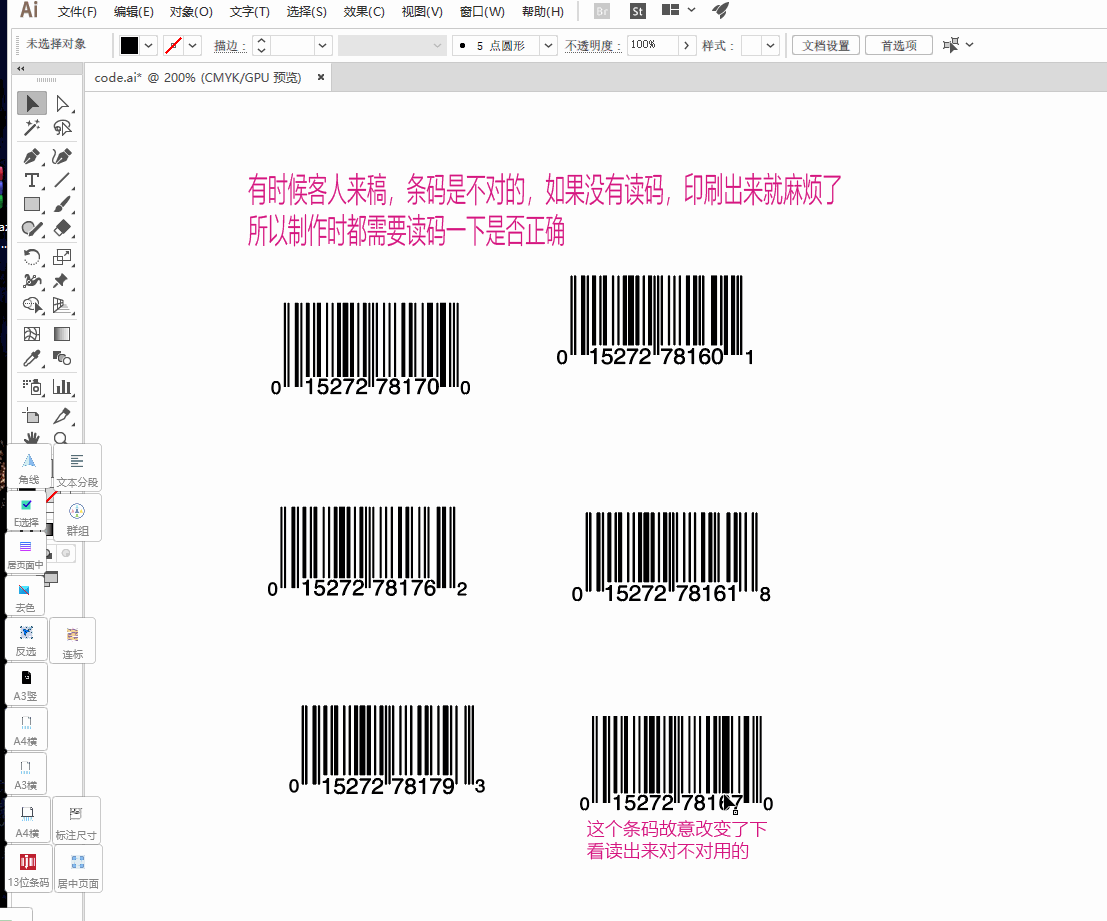This screenshot has height=921, width=1107.
Task: Select the Rotate tool
Action: point(32,257)
